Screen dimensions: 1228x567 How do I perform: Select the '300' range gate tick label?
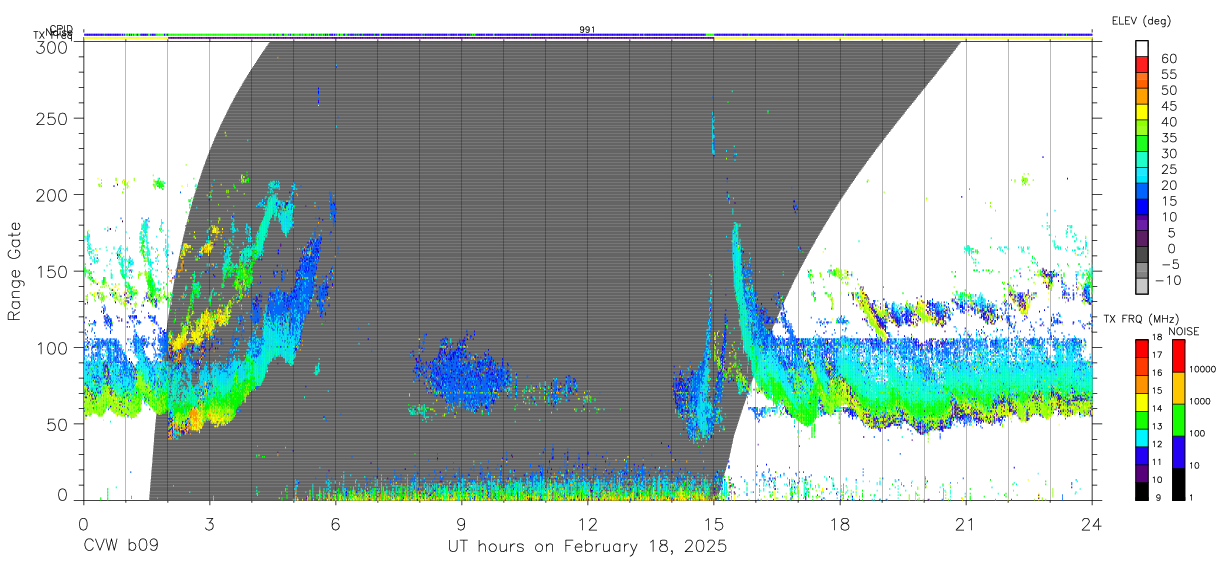53,46
